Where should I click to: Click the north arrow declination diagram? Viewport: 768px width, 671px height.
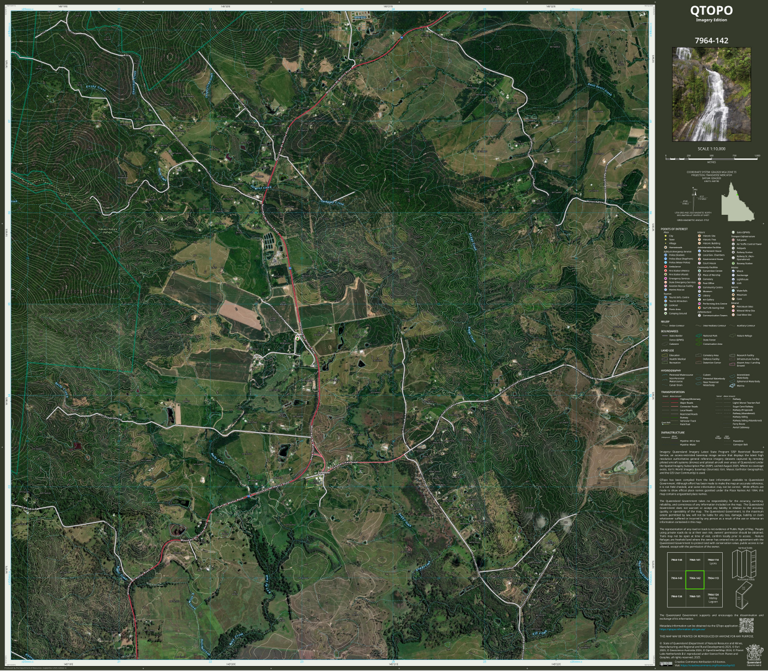(x=696, y=201)
